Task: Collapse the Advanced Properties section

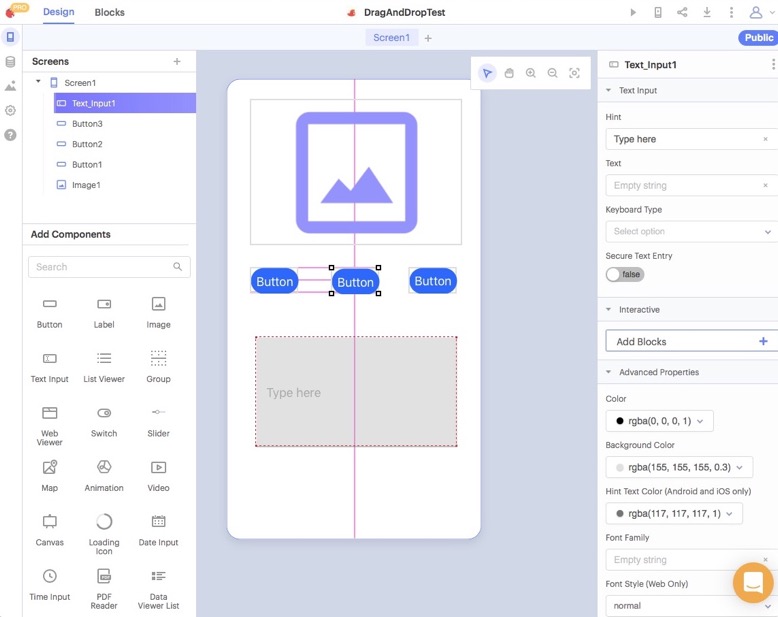Action: [x=609, y=372]
